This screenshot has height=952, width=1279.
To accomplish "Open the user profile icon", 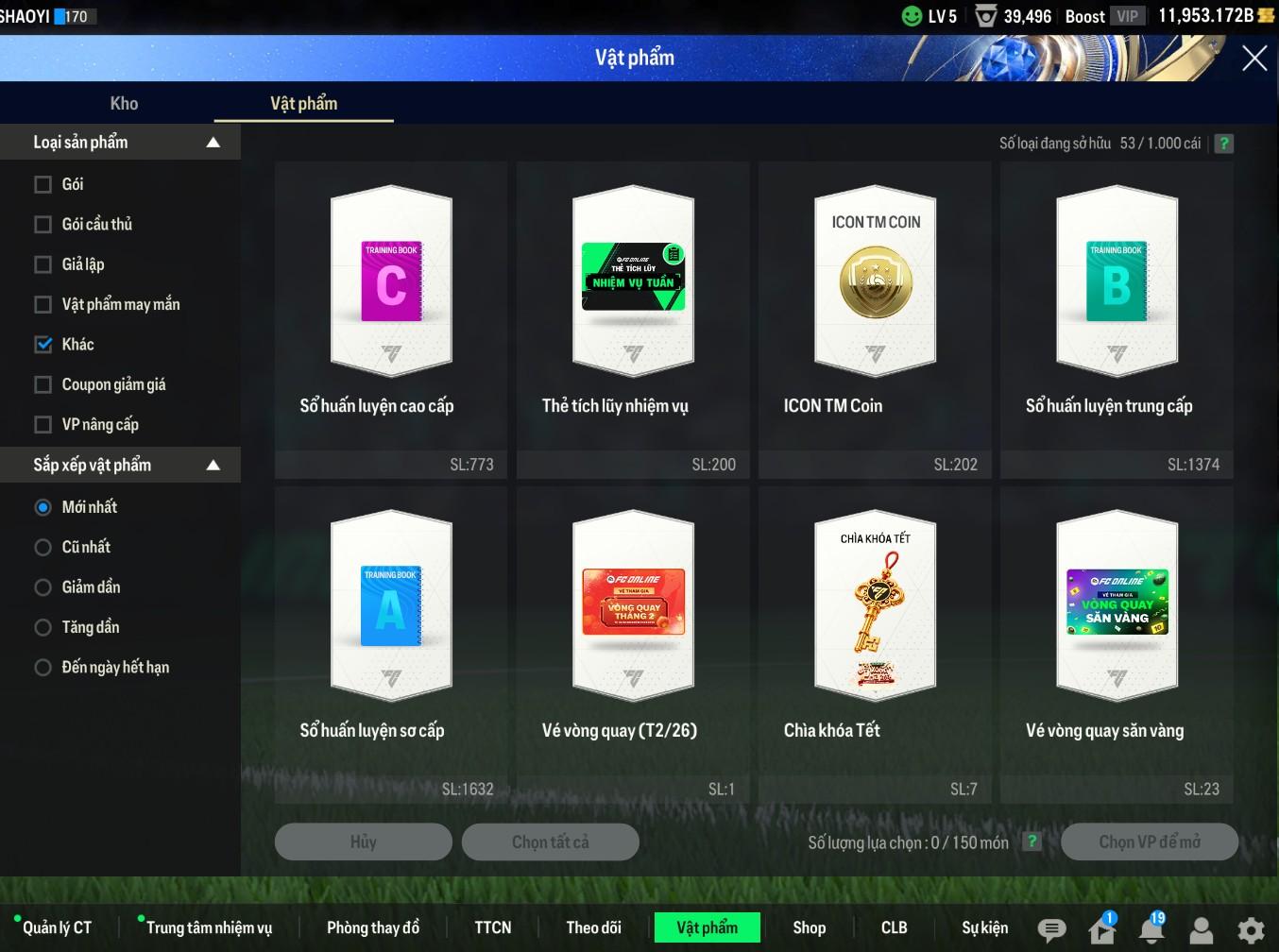I will pos(1201,929).
